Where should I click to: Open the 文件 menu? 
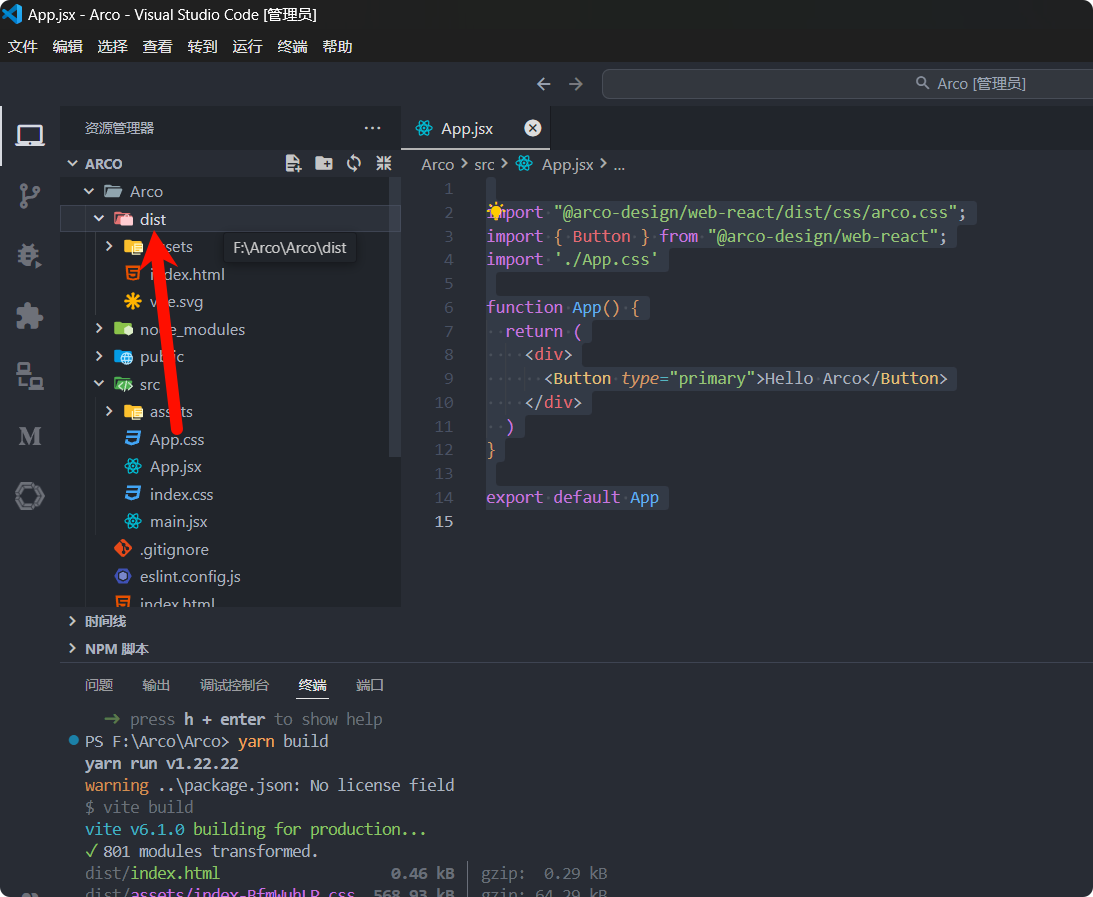[x=22, y=47]
